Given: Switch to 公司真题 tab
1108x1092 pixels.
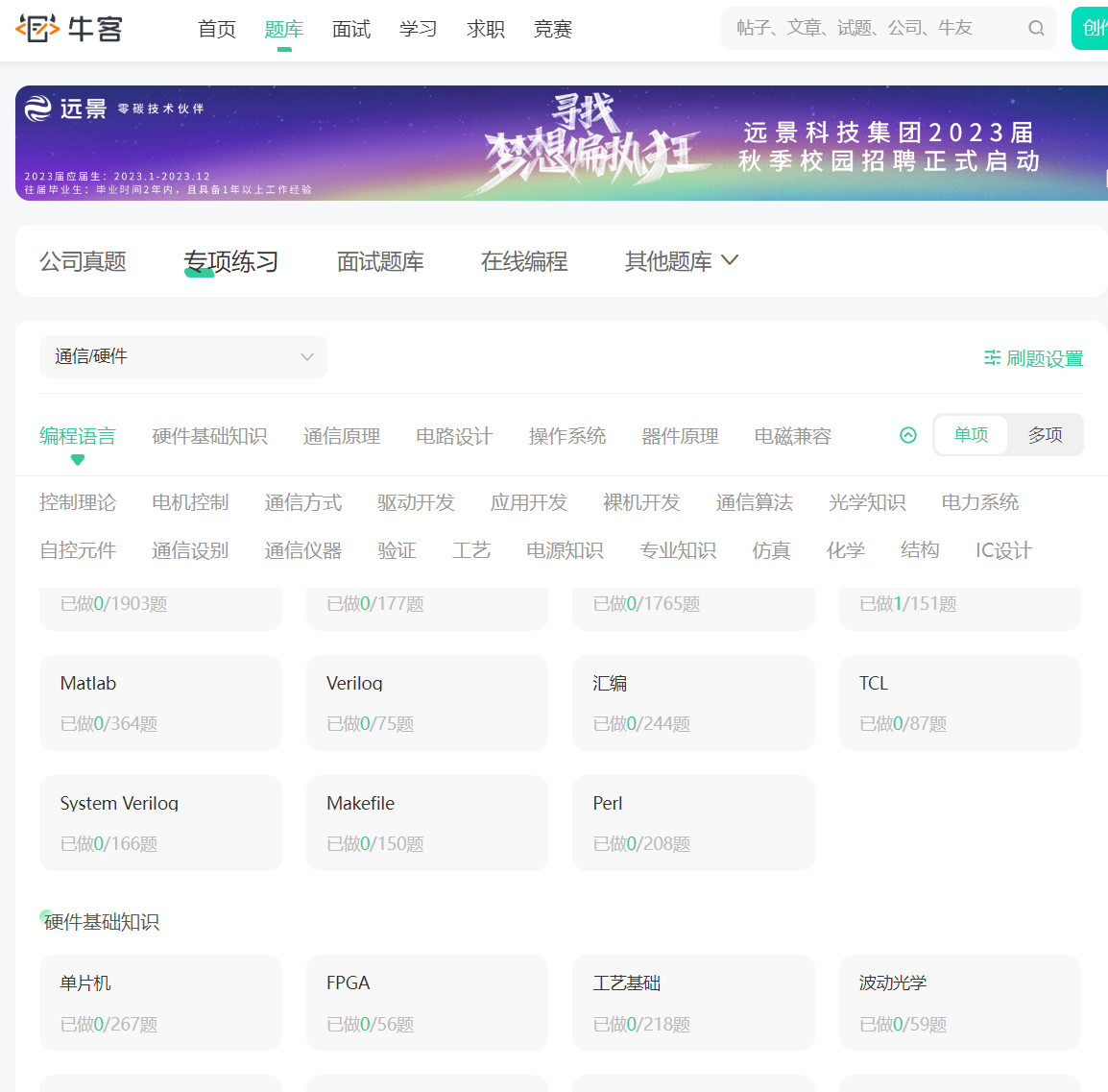Looking at the screenshot, I should tap(83, 261).
